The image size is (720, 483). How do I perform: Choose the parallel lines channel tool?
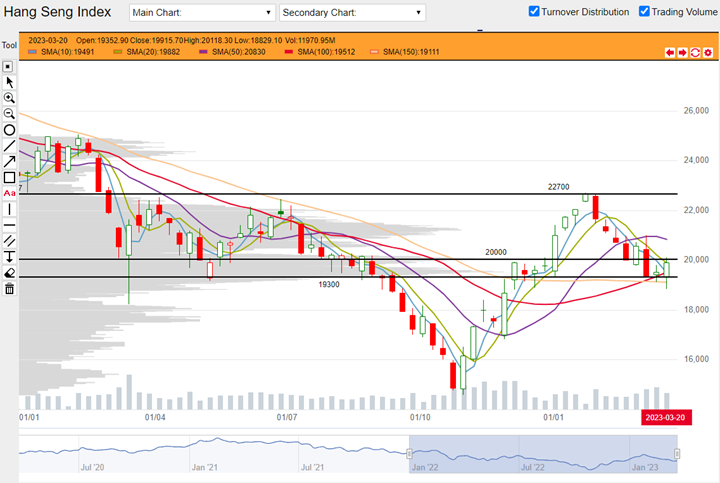click(x=9, y=241)
